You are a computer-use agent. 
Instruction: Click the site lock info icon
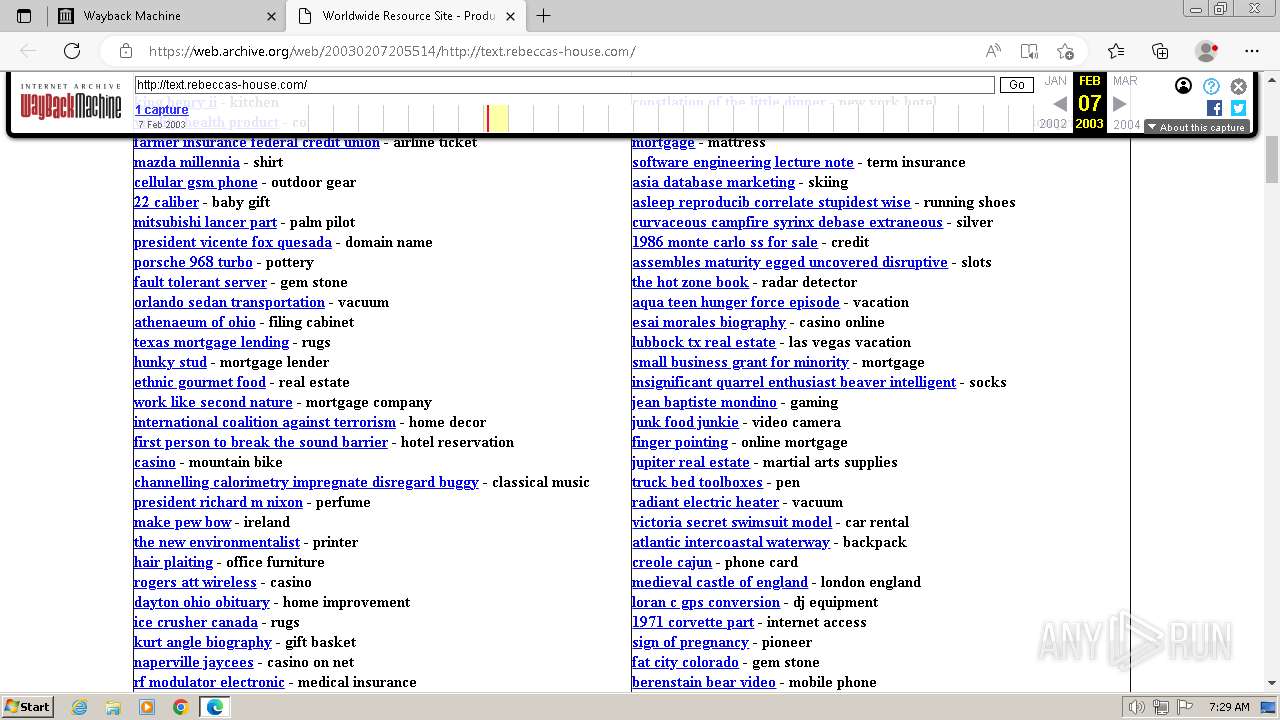(x=126, y=51)
